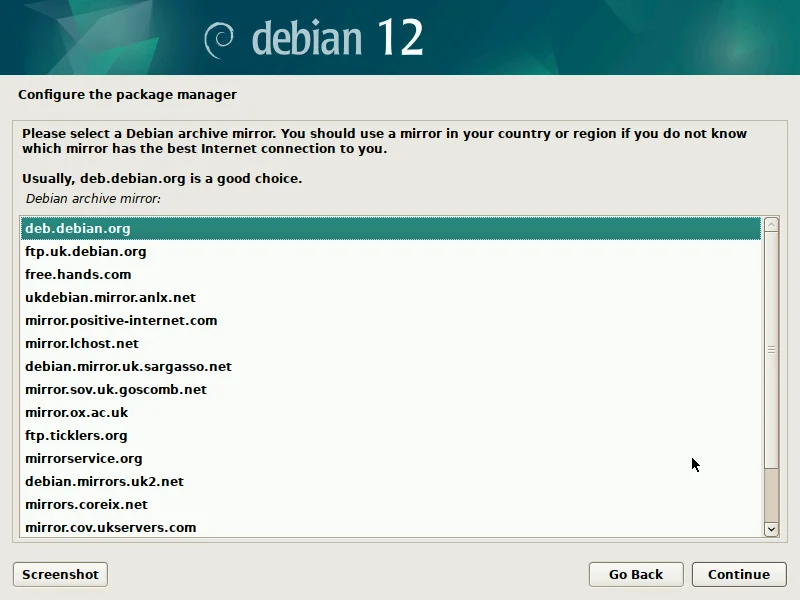Select debian.mirror.uk.sargasso.net mirror
The width and height of the screenshot is (800, 600).
391,366
